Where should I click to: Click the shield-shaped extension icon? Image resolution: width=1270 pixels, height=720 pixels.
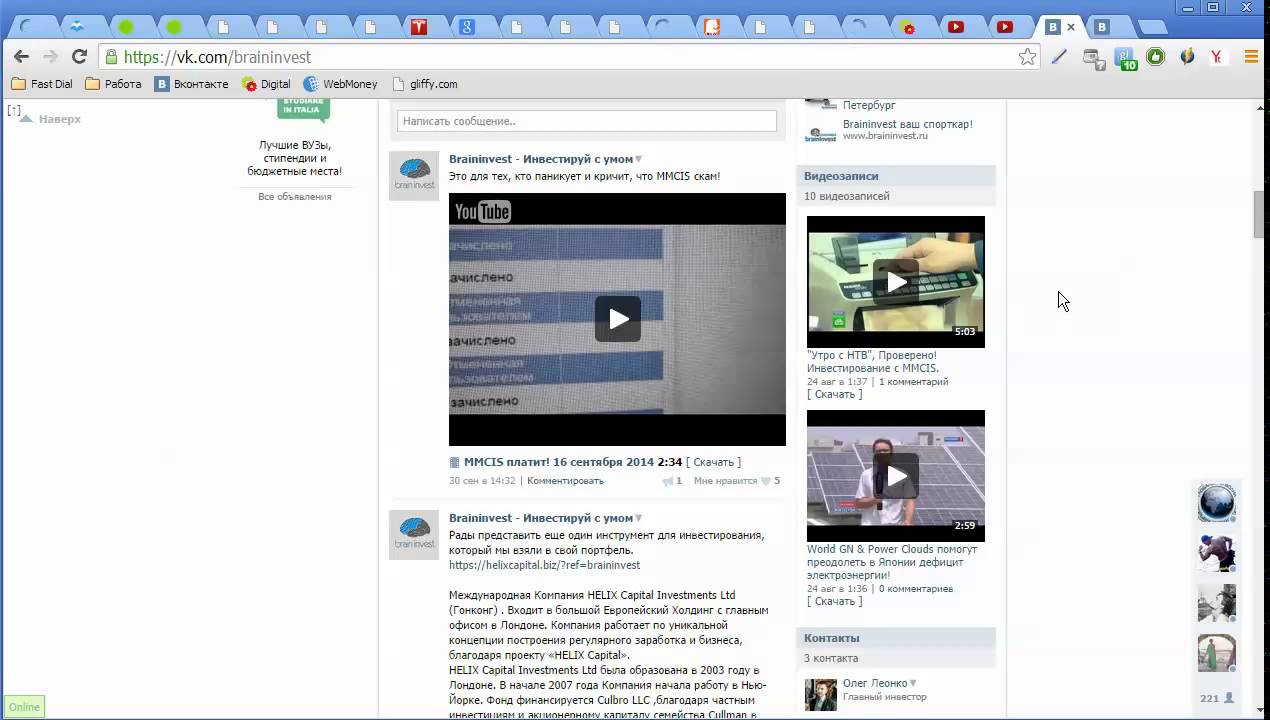(x=1187, y=57)
